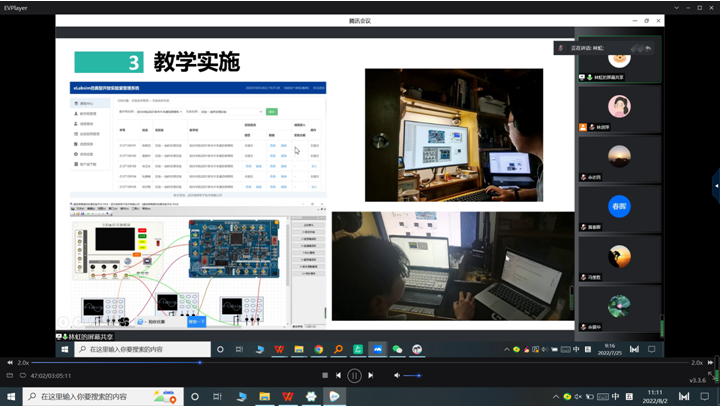Open File Explorer in the bottom taskbar
Screen dimensions: 720x406
point(264,396)
